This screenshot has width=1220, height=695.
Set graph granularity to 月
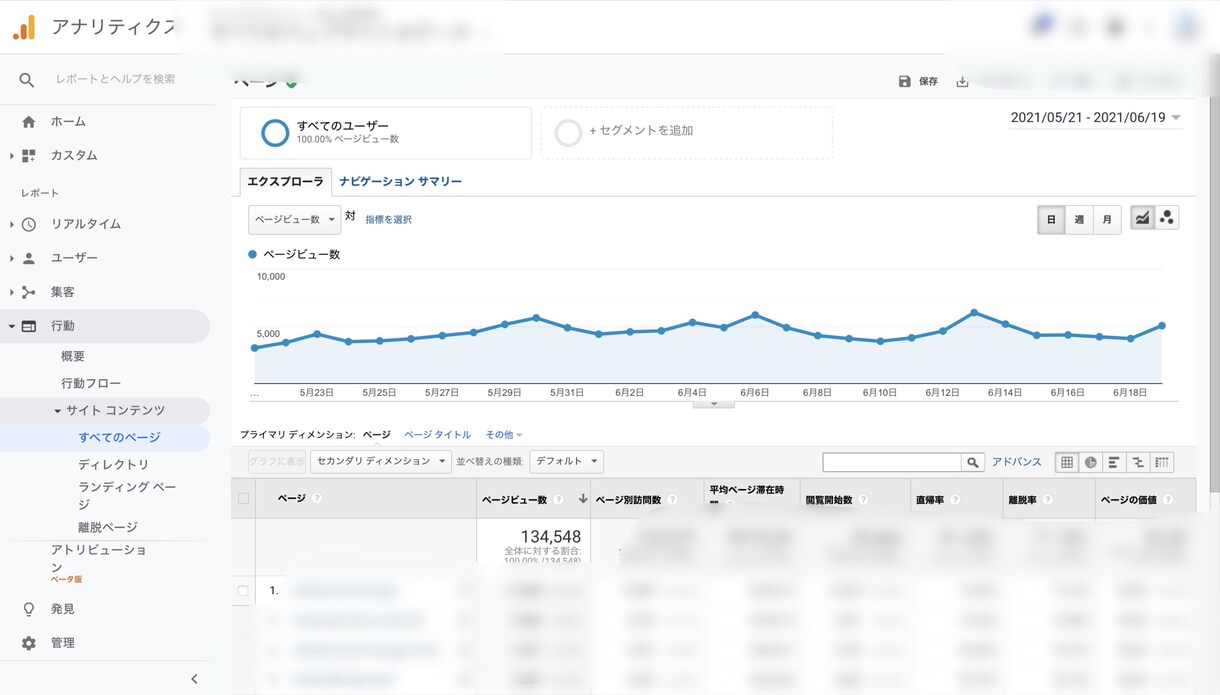1107,219
